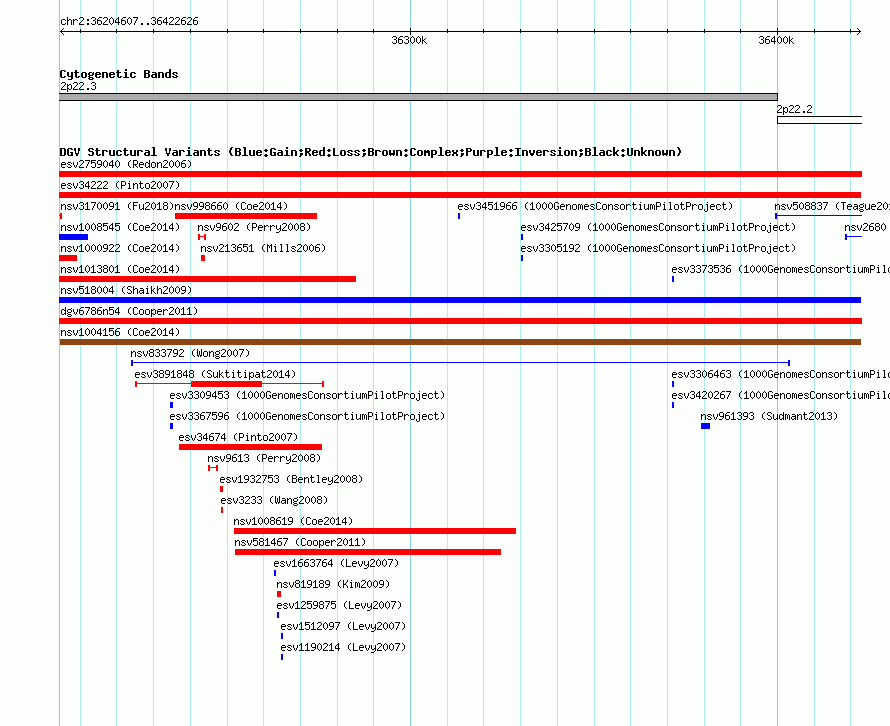Click nsv998660 (Coe2014) label

(231, 206)
